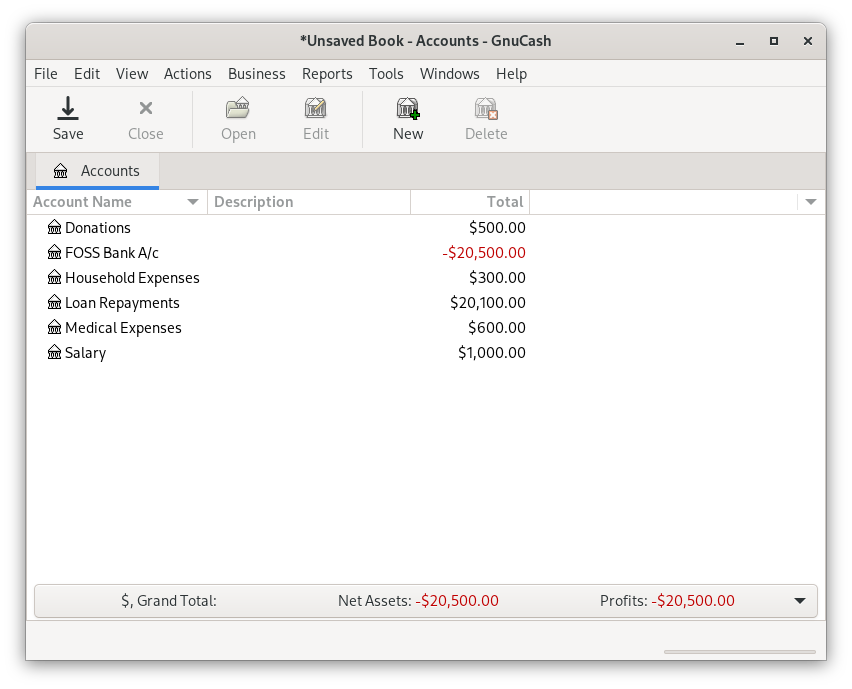Click the Close page toolbar icon

tap(145, 118)
